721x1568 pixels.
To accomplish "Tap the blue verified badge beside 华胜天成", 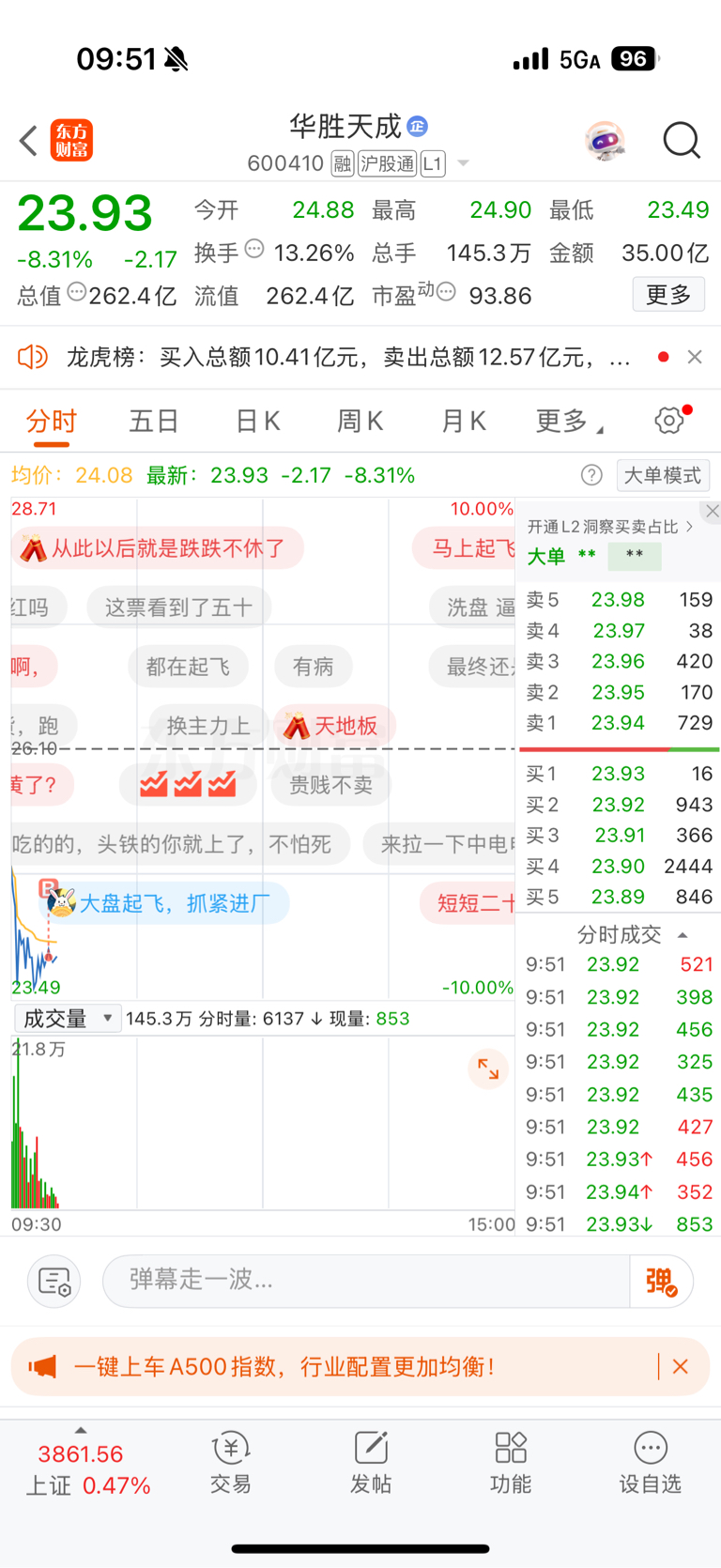I will pos(418,126).
